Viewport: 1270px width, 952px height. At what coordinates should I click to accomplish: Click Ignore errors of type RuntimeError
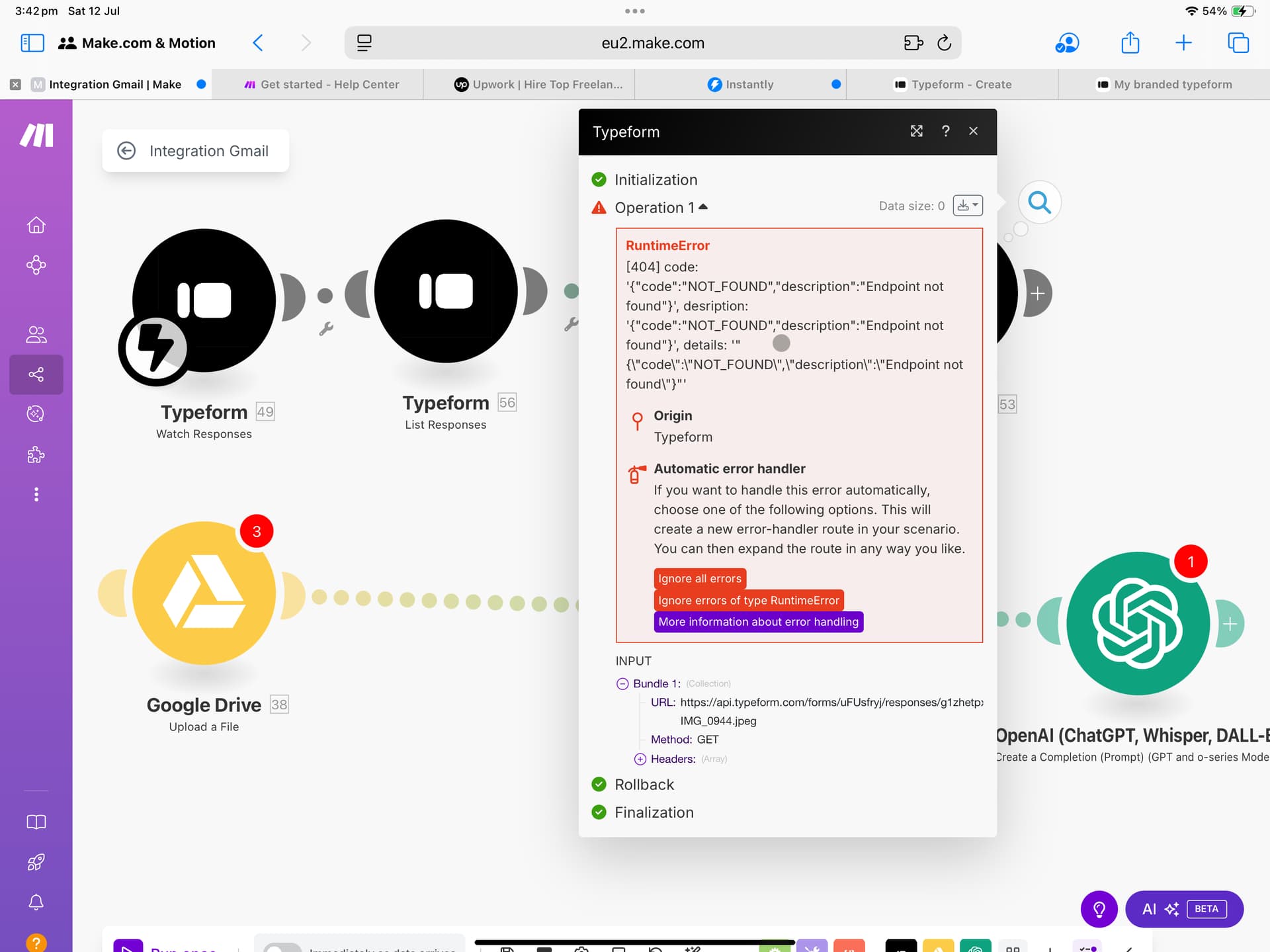pos(749,600)
